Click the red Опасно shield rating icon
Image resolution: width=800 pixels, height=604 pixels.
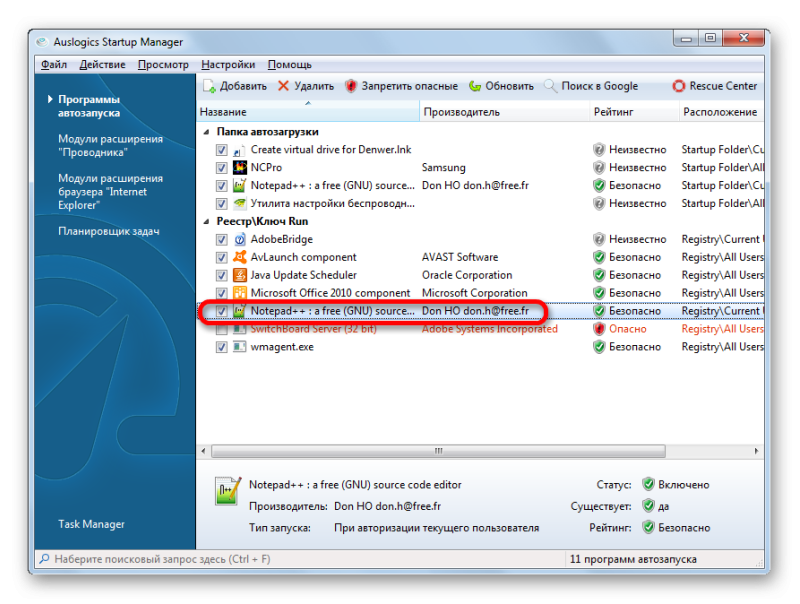click(599, 329)
